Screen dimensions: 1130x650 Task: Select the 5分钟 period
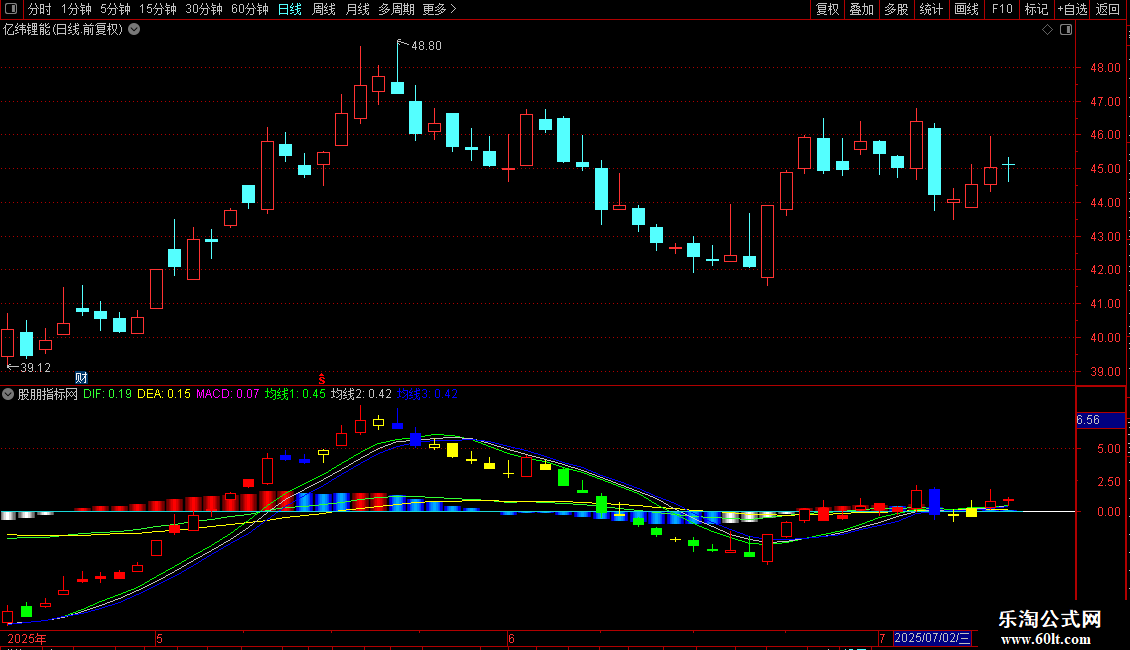(115, 9)
